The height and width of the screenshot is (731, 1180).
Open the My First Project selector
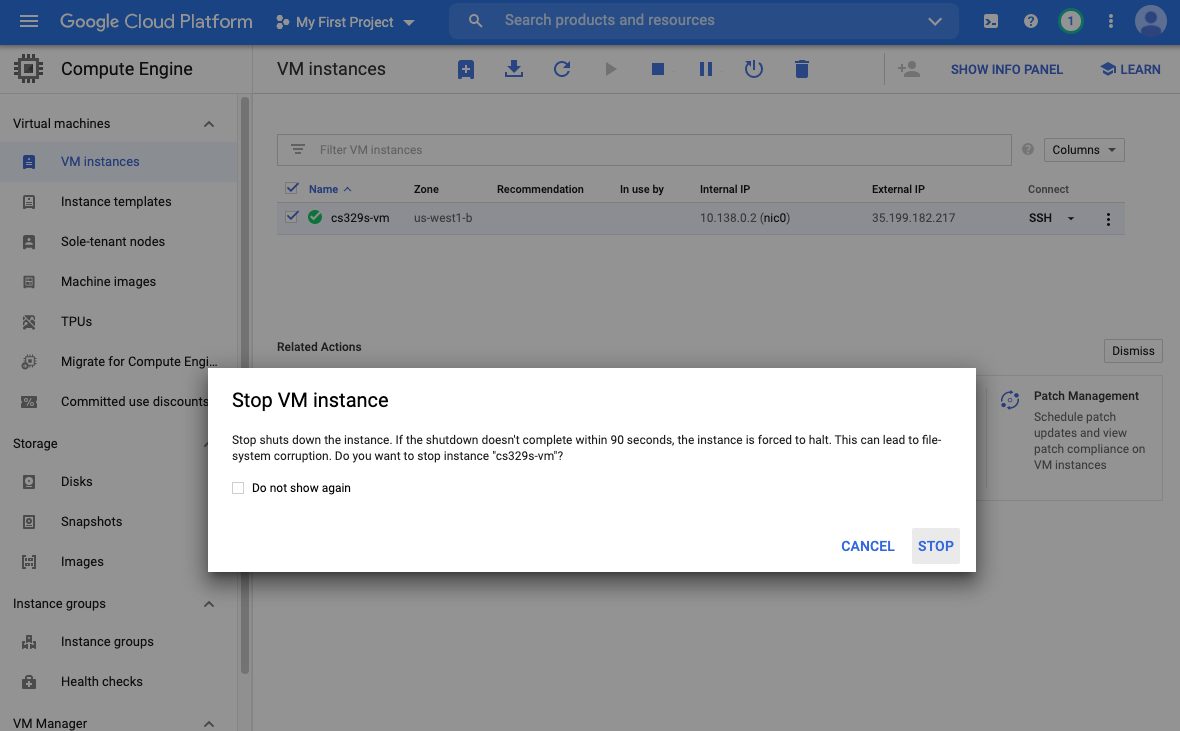pyautogui.click(x=345, y=22)
